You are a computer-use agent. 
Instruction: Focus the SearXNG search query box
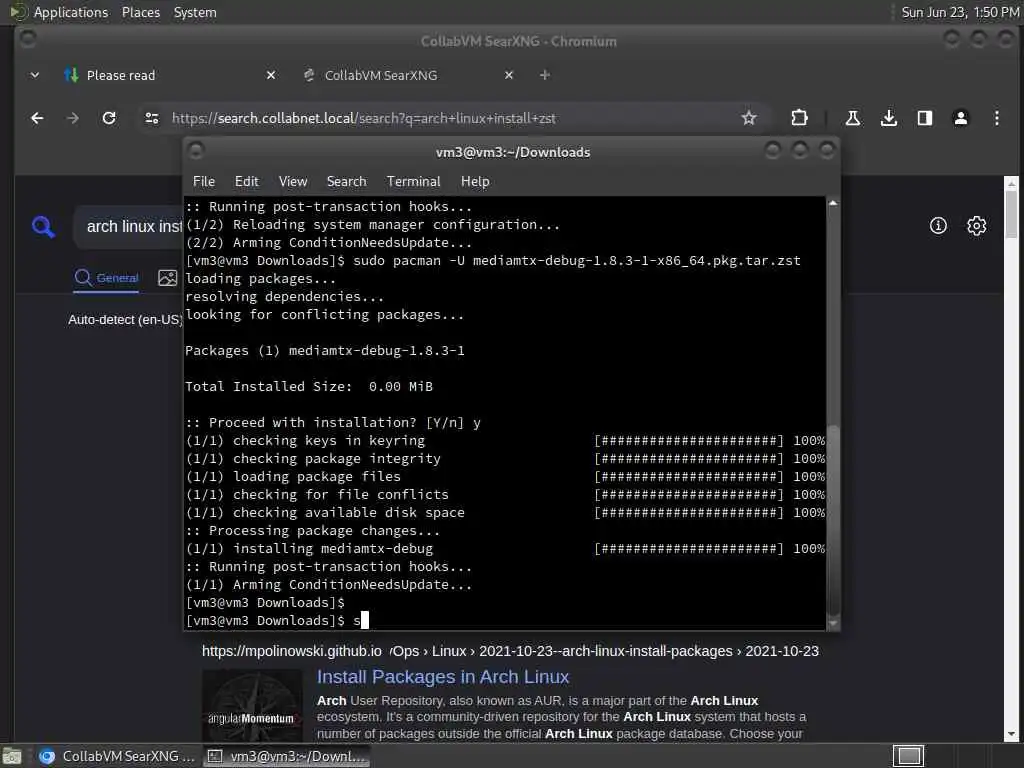click(129, 227)
